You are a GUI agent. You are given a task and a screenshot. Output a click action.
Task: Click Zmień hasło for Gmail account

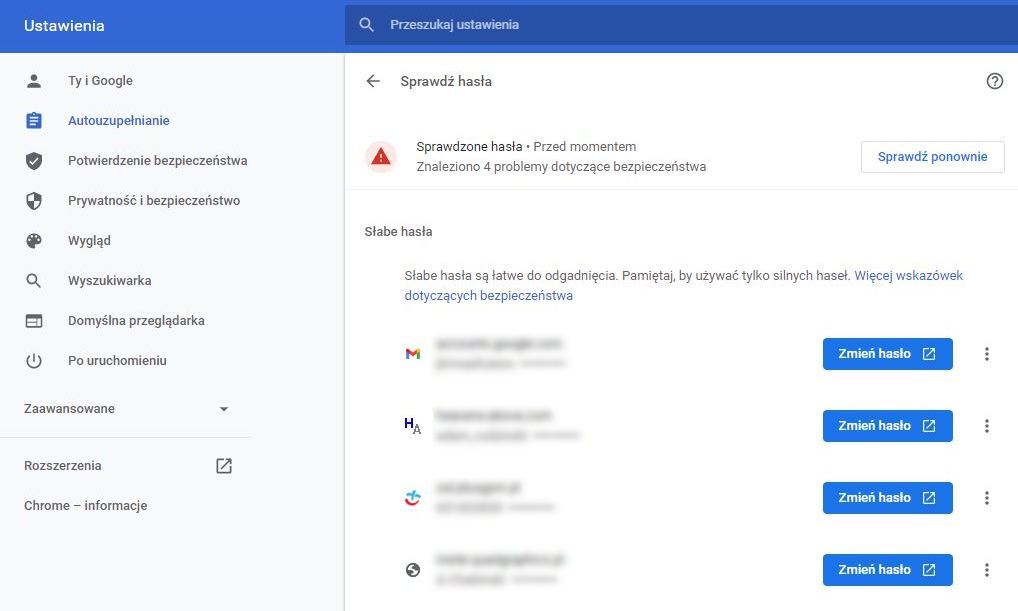(x=886, y=354)
